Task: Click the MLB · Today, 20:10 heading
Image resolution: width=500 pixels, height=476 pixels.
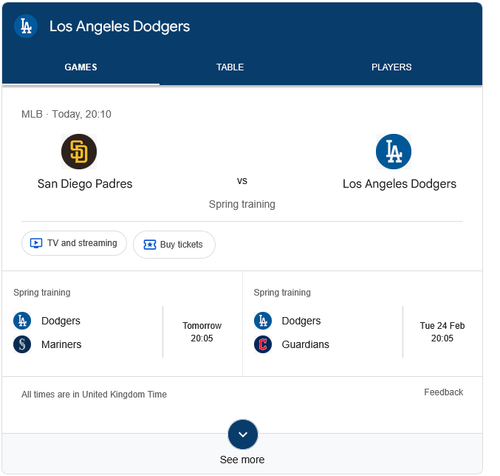Action: (x=66, y=114)
